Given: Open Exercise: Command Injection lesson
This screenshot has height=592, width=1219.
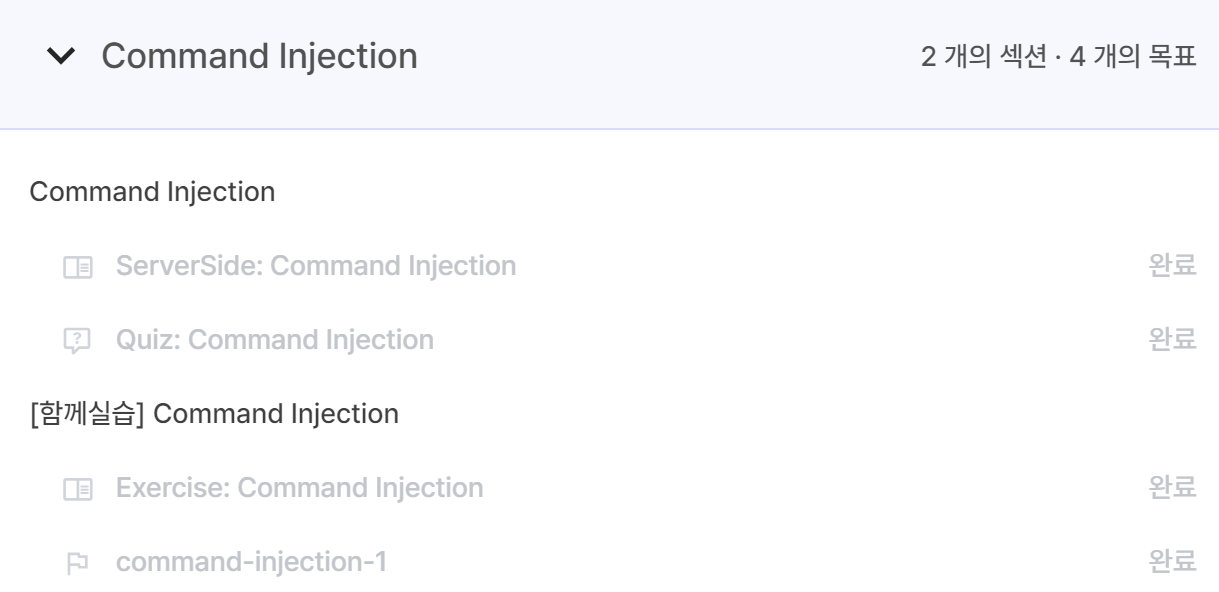Looking at the screenshot, I should pos(299,488).
